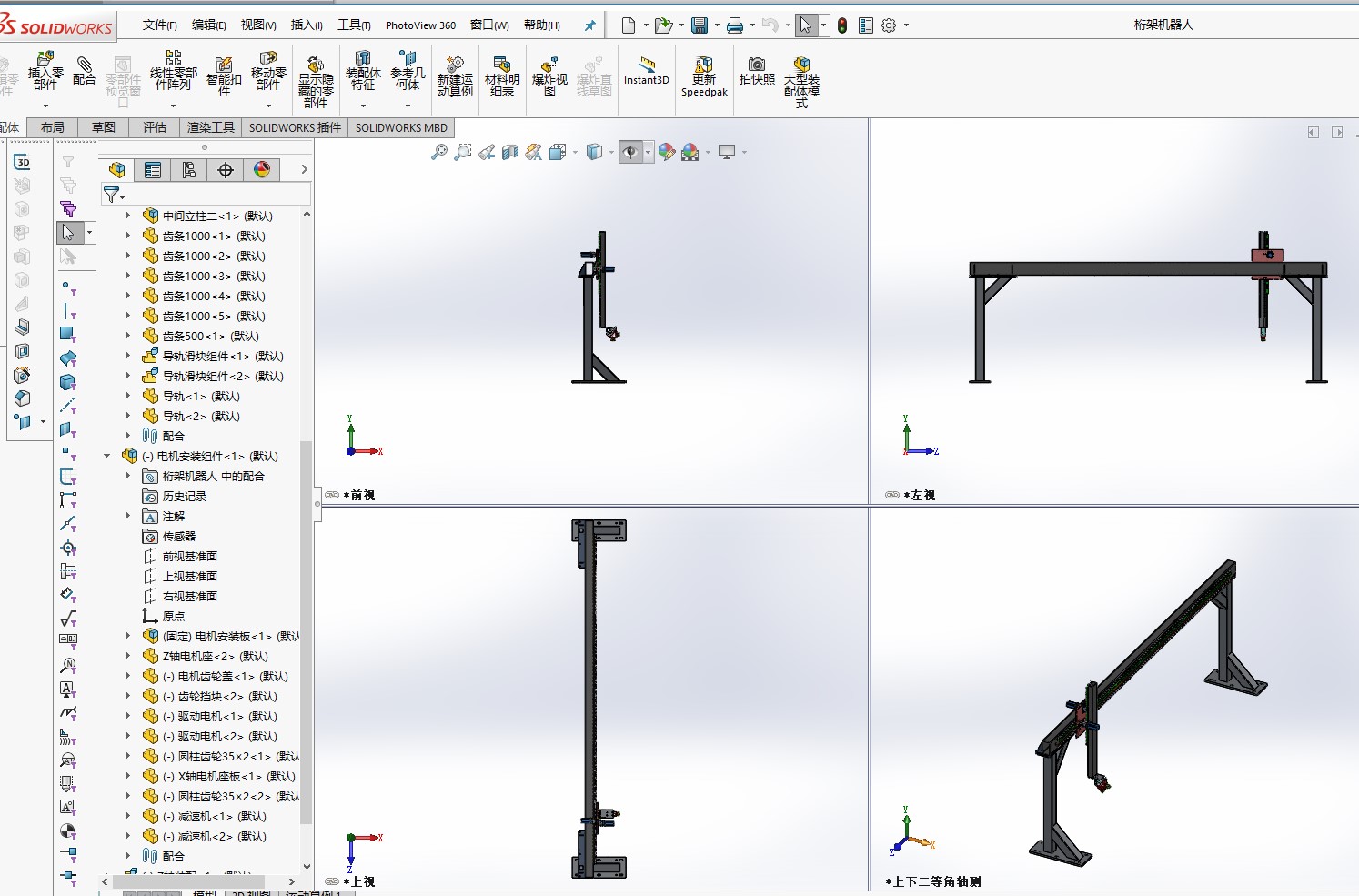Click Edit Appearance color ball icon
This screenshot has width=1359, height=896.
(667, 152)
